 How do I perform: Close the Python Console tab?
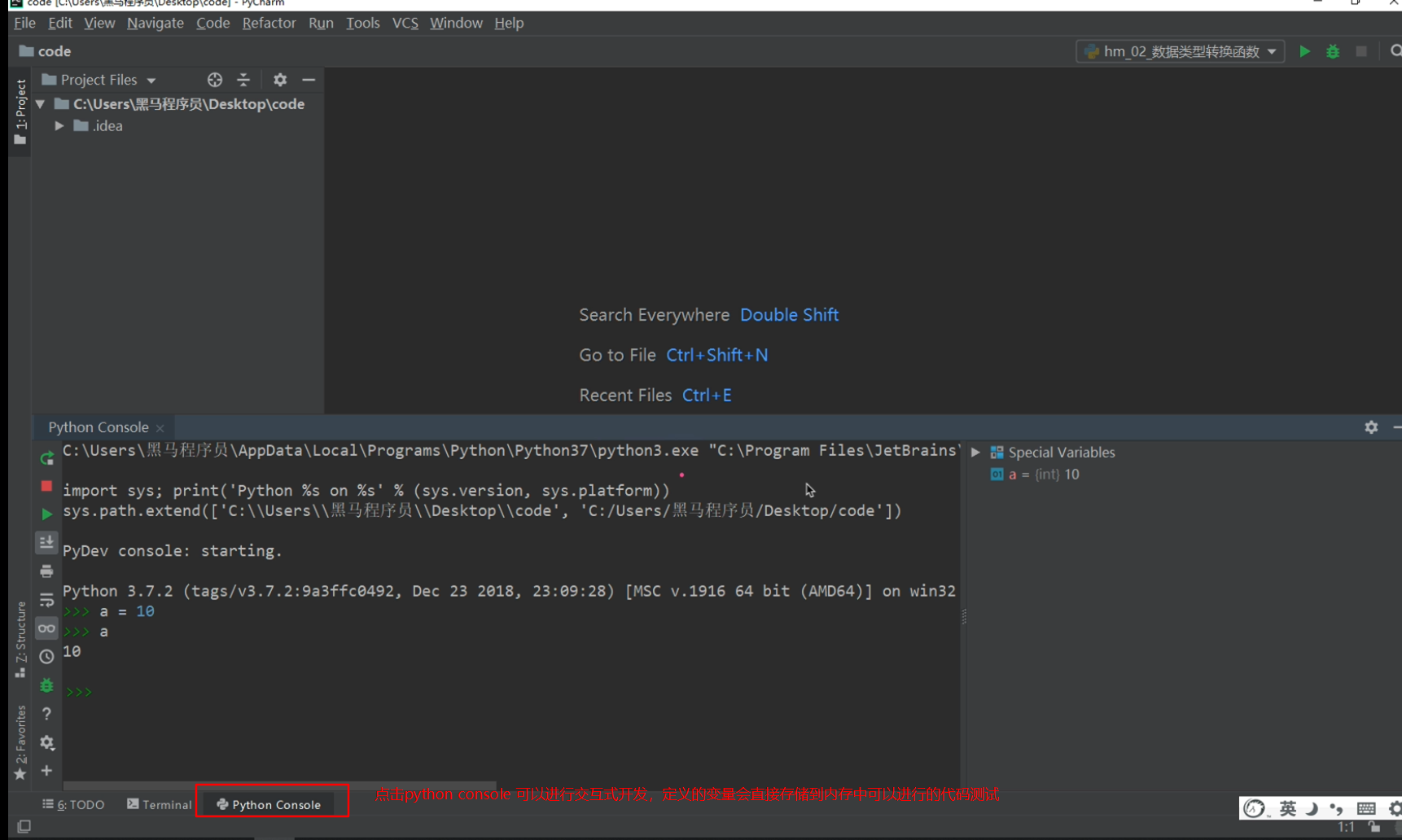click(x=160, y=428)
